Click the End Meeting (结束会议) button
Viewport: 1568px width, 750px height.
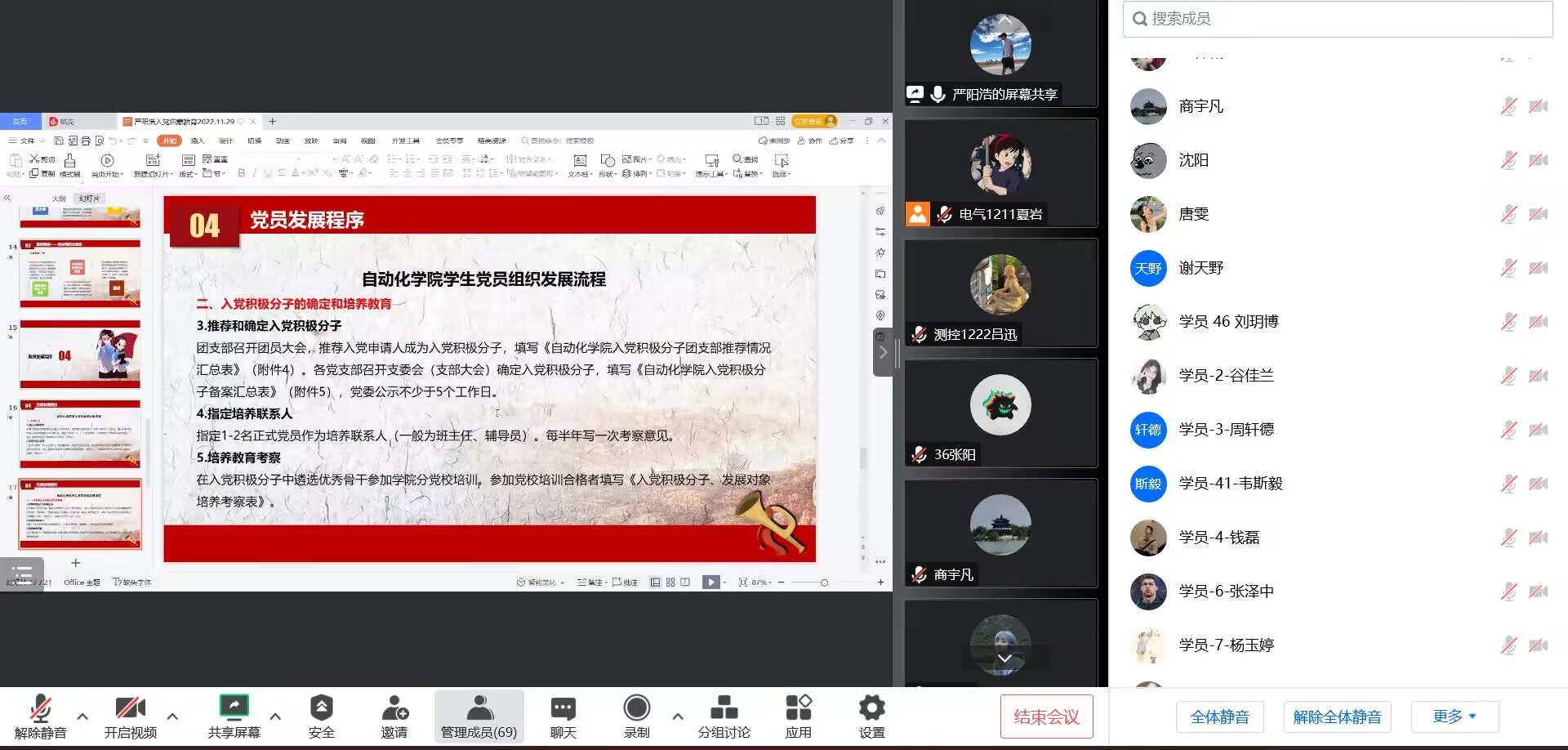click(x=1046, y=717)
